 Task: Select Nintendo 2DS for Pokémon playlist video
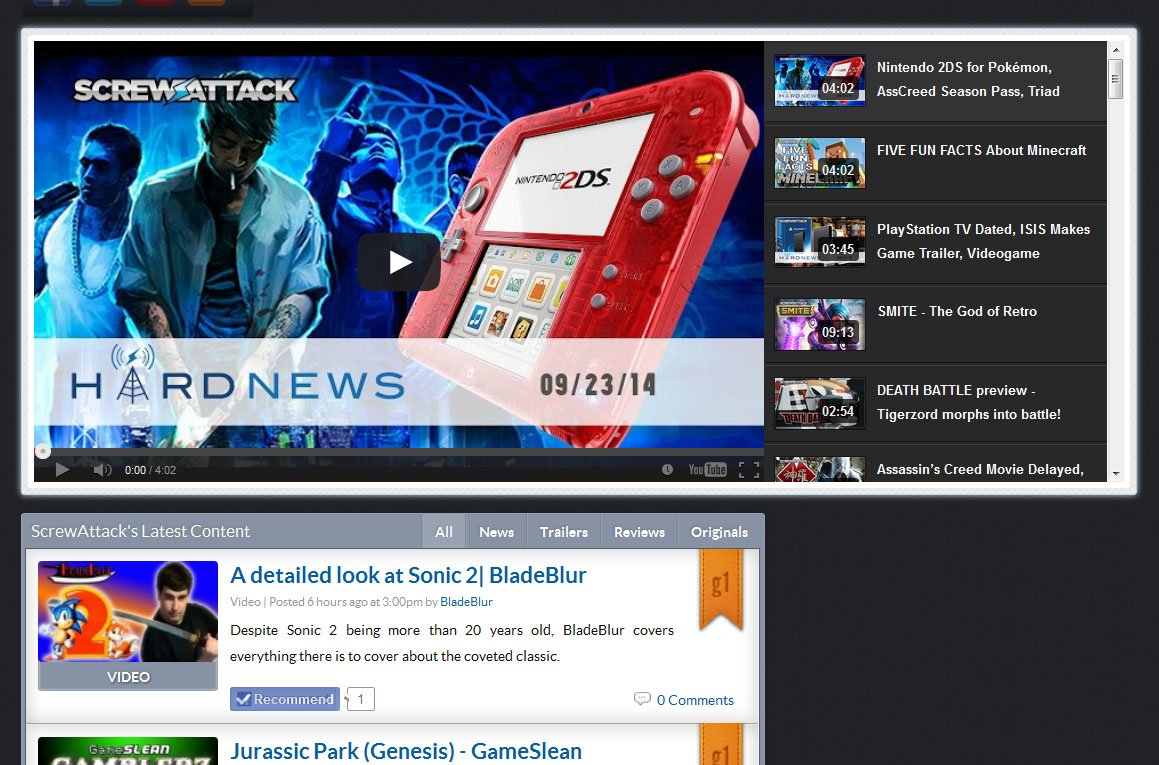(935, 81)
